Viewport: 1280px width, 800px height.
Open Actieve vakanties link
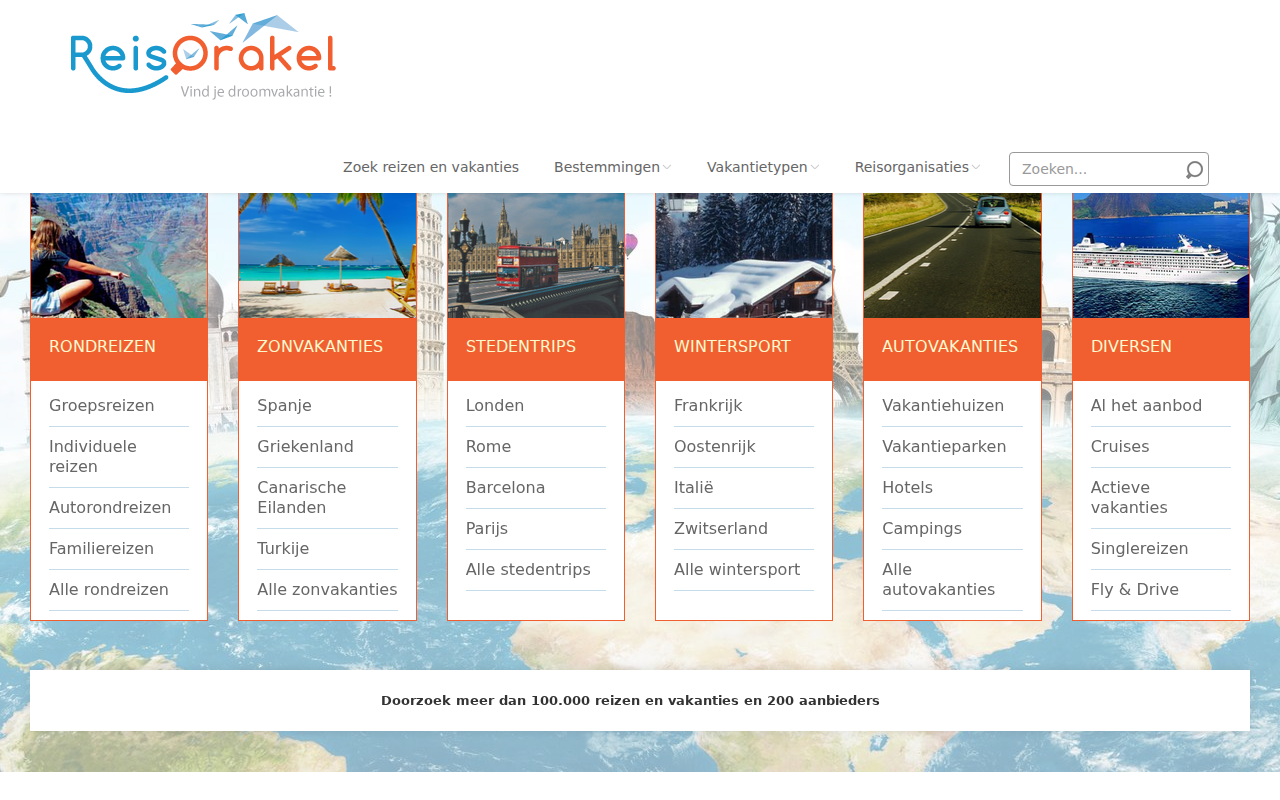point(1130,498)
